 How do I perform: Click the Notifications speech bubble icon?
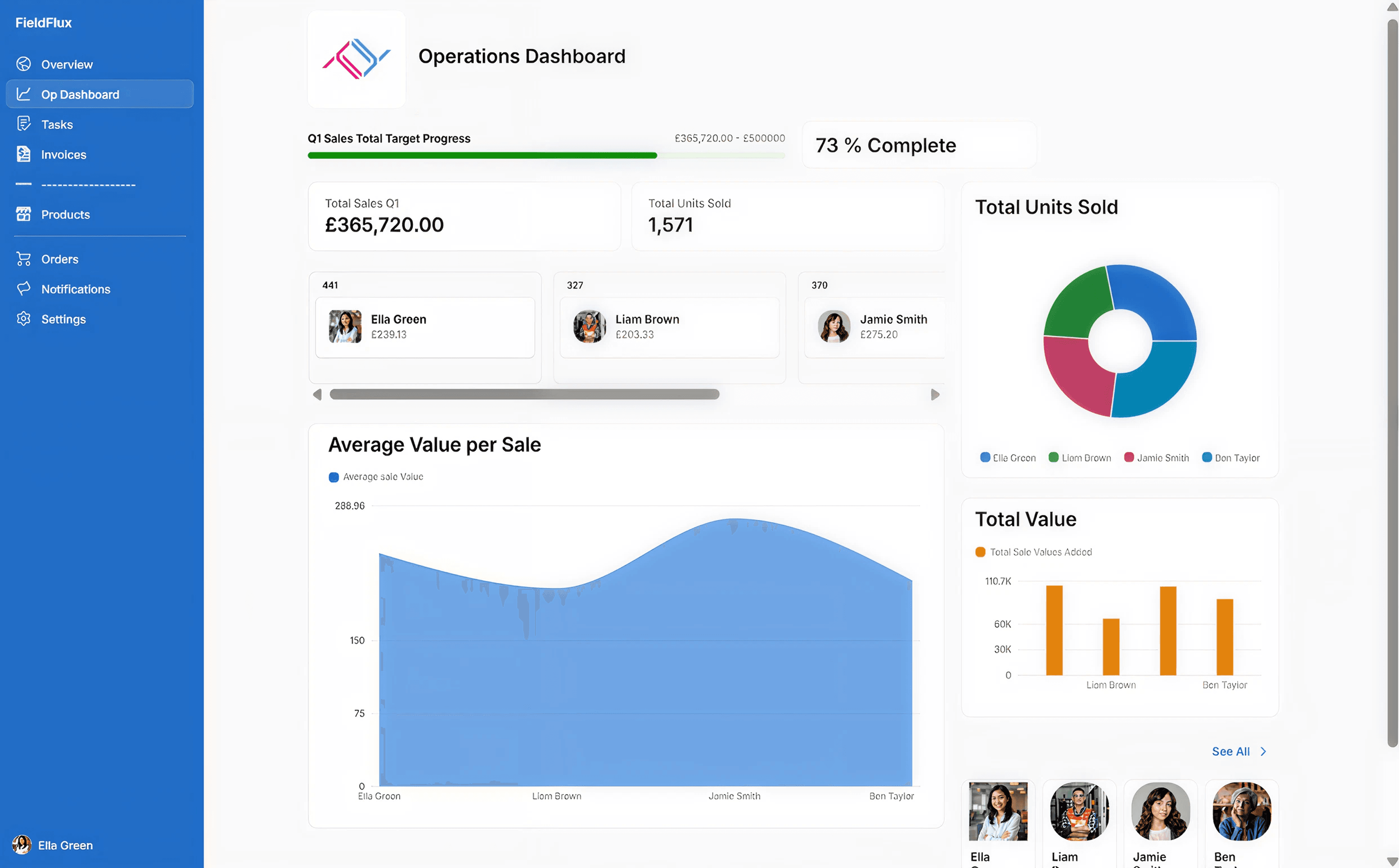[24, 289]
